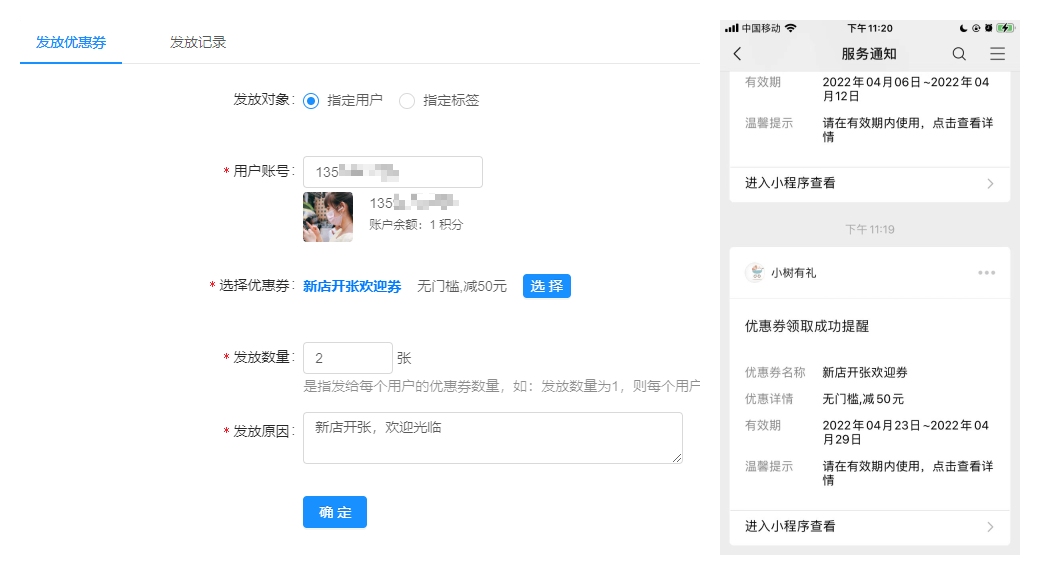
Task: Switch to the 发放记录 tab
Action: [198, 42]
